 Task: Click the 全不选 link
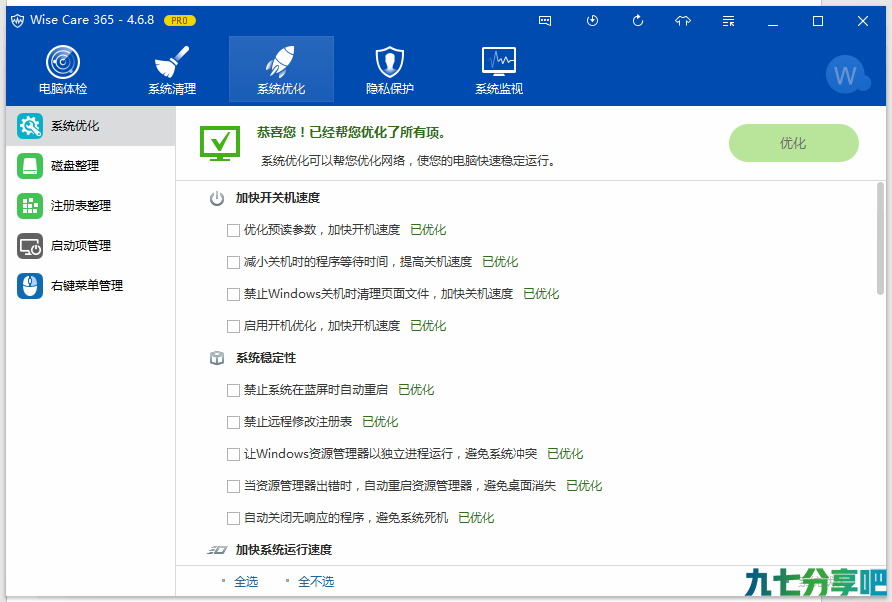pos(316,582)
